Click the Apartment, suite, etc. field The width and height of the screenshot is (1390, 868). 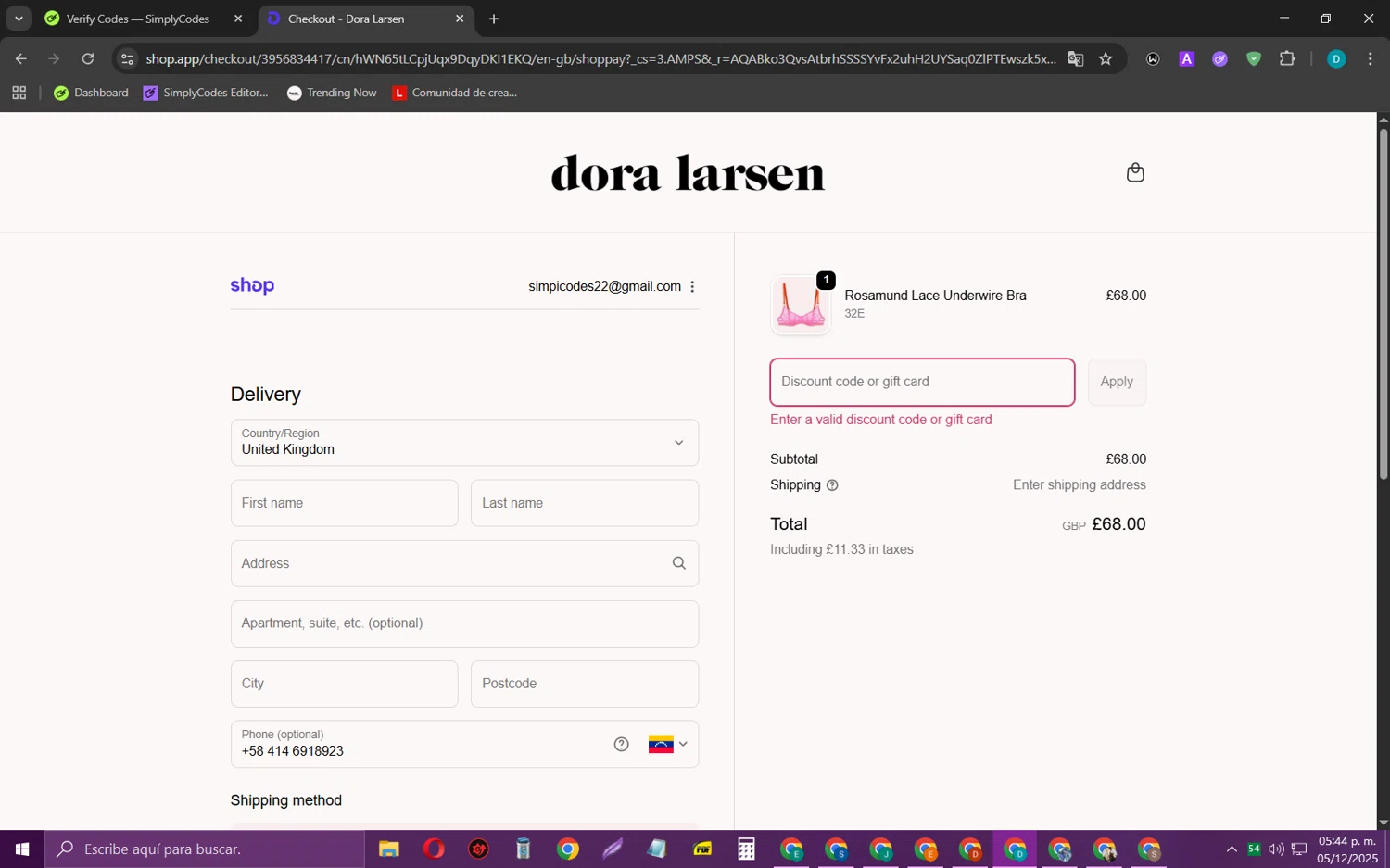pyautogui.click(x=464, y=623)
